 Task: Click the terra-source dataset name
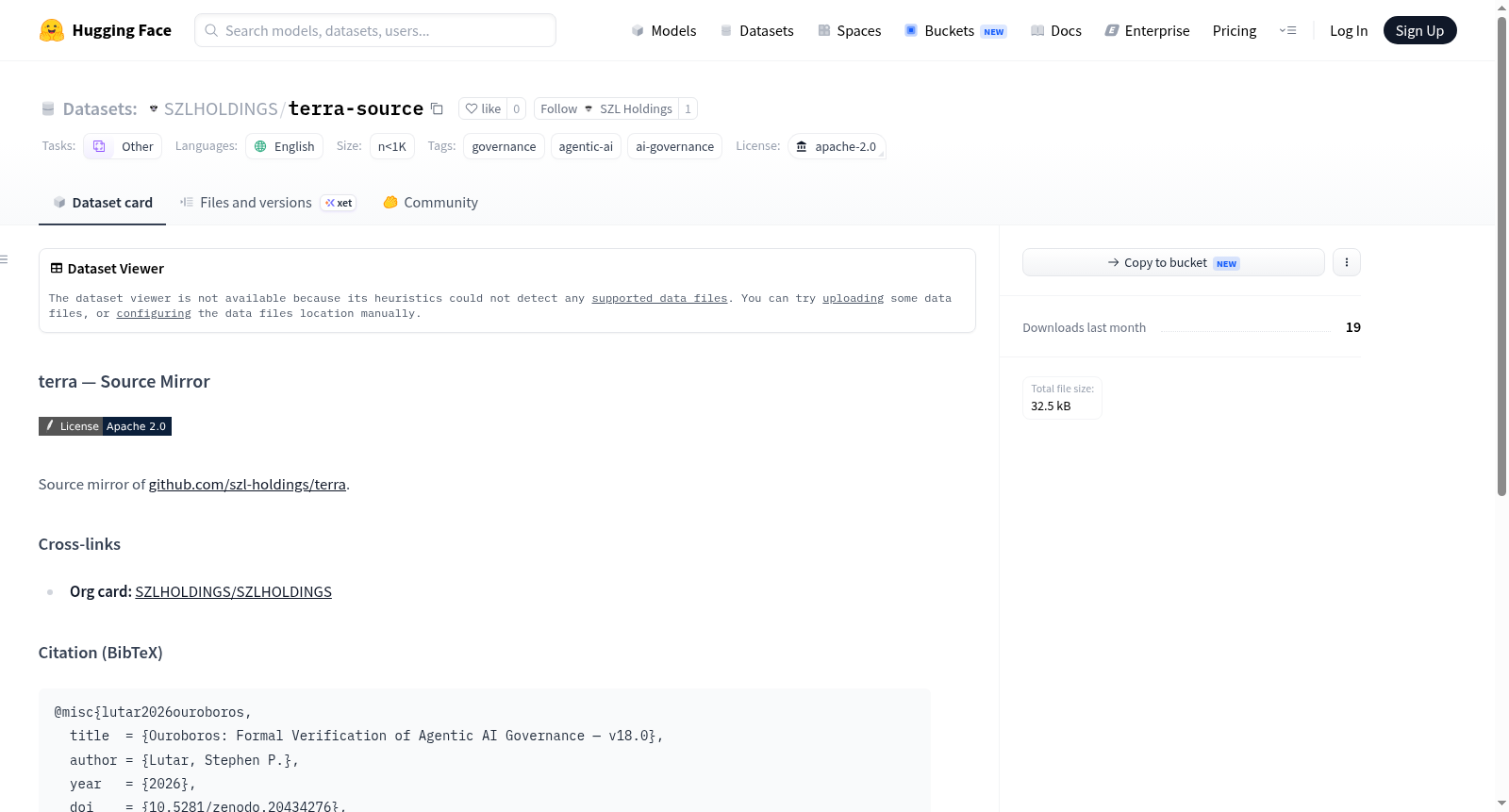(356, 108)
